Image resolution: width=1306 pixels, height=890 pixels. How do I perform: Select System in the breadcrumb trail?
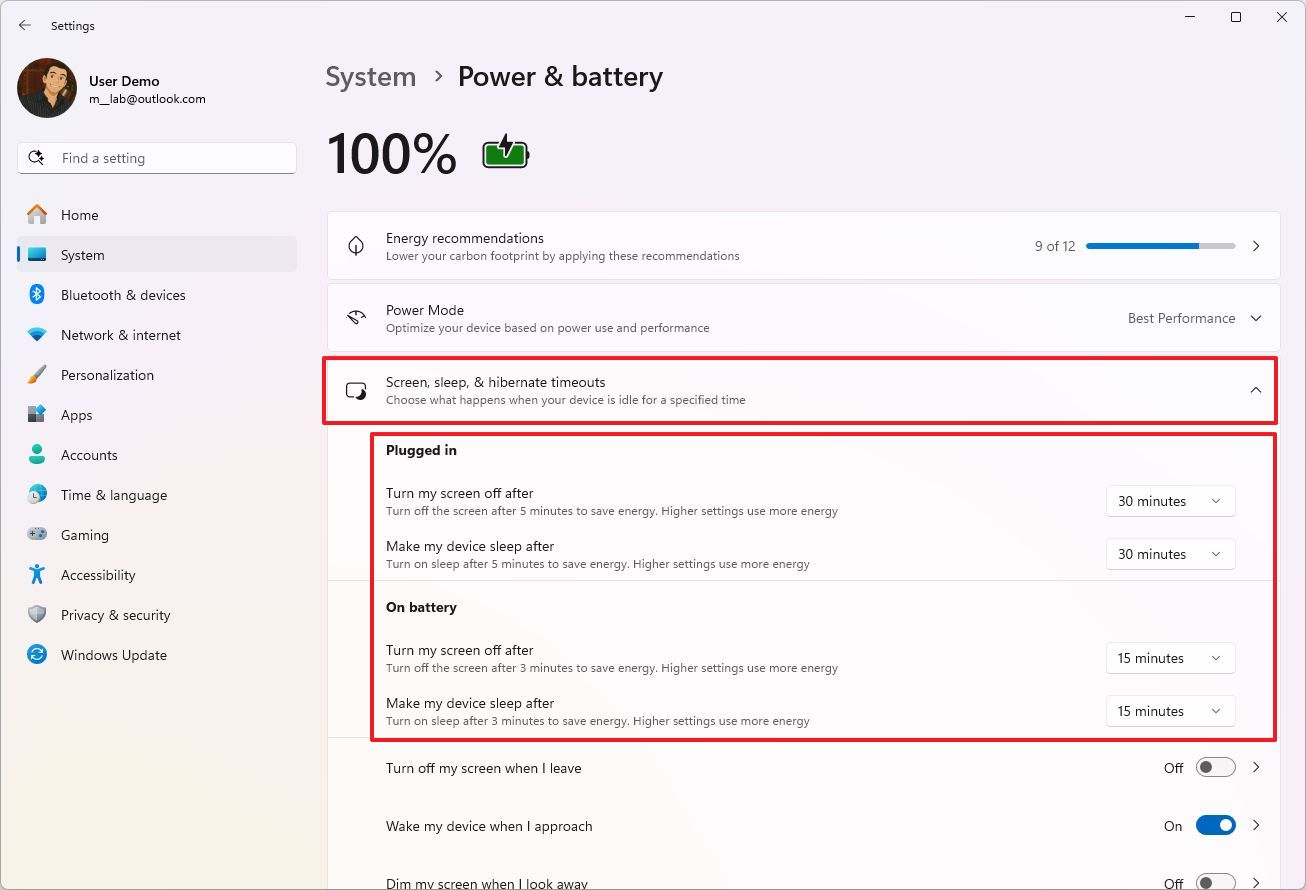click(370, 76)
